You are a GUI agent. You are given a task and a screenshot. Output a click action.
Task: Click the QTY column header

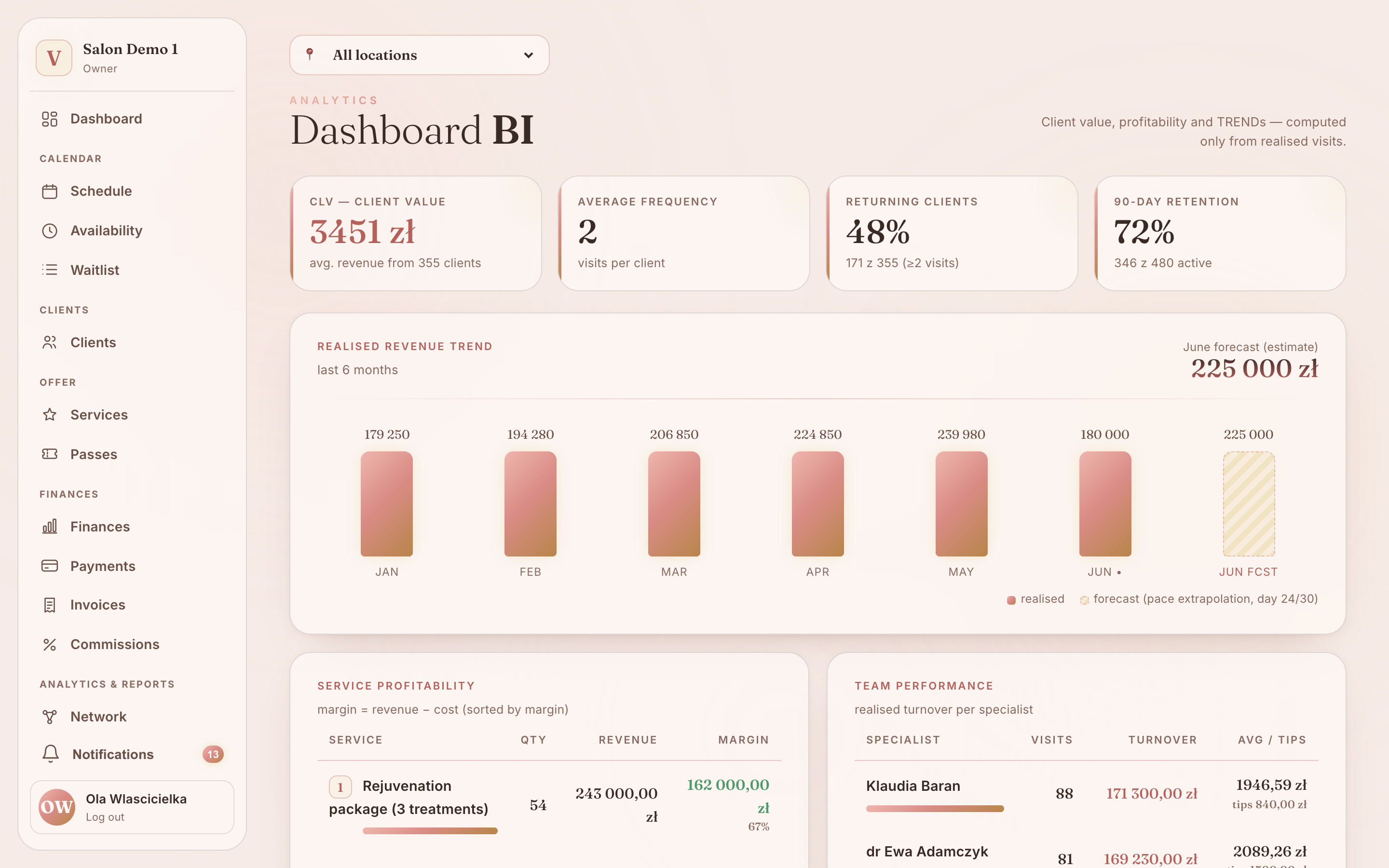click(533, 740)
